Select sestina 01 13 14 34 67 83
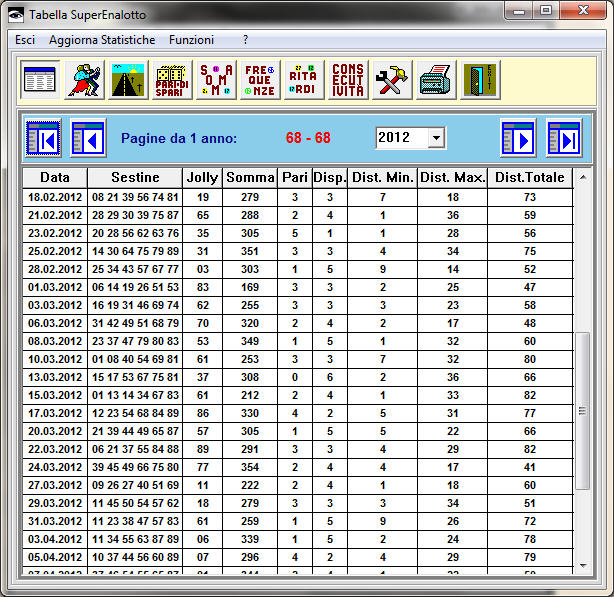The image size is (614, 597). point(135,395)
